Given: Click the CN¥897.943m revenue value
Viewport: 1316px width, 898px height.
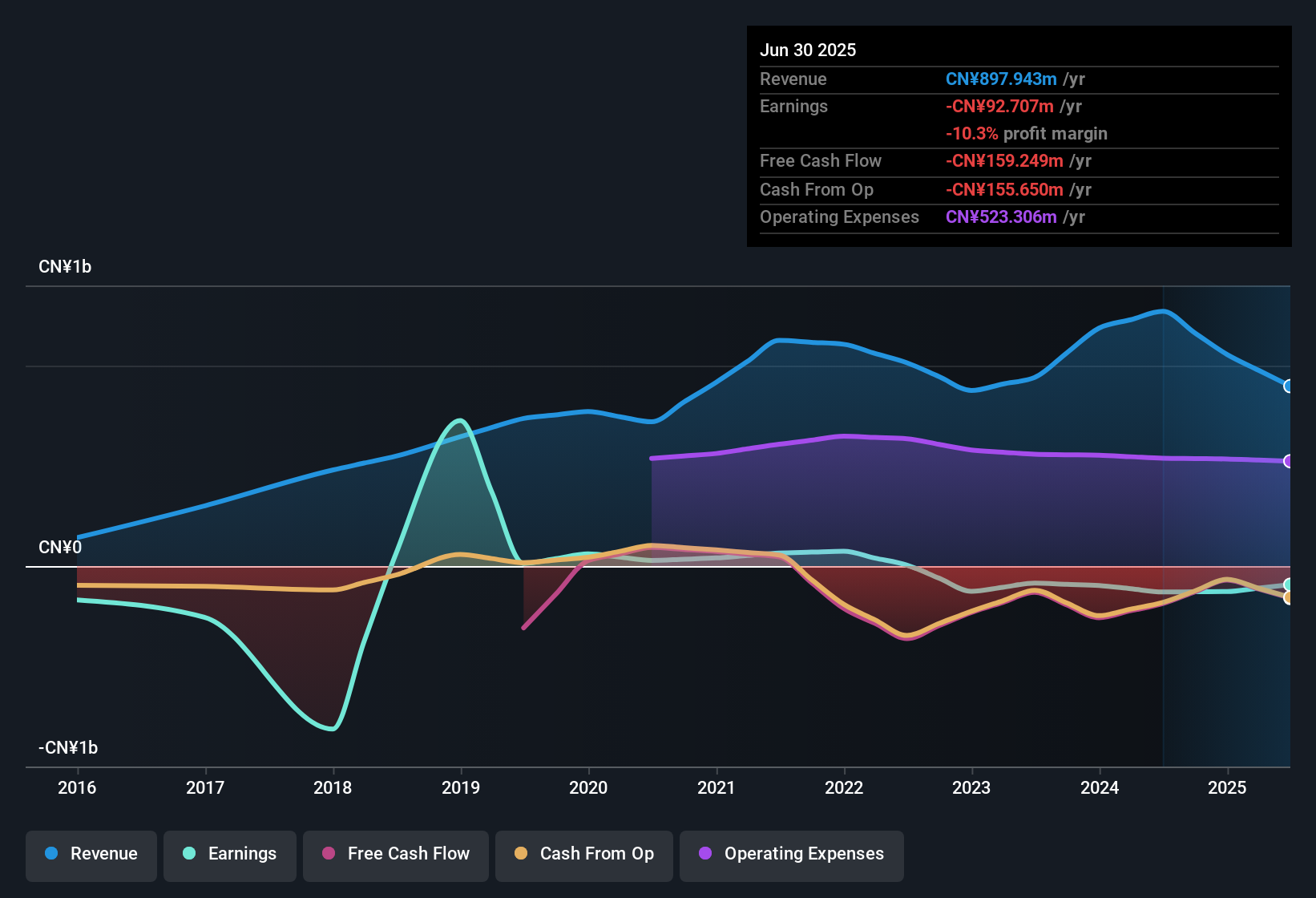Looking at the screenshot, I should pyautogui.click(x=1000, y=79).
